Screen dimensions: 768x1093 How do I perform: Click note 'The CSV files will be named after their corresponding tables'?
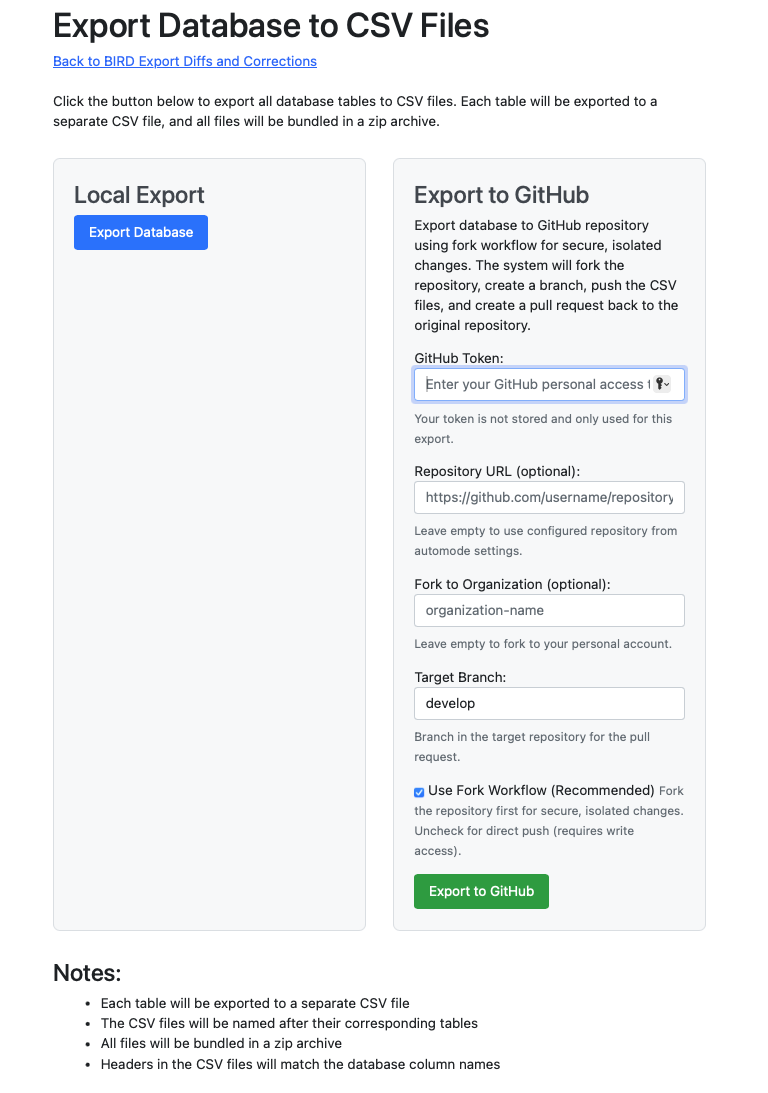tap(289, 1024)
